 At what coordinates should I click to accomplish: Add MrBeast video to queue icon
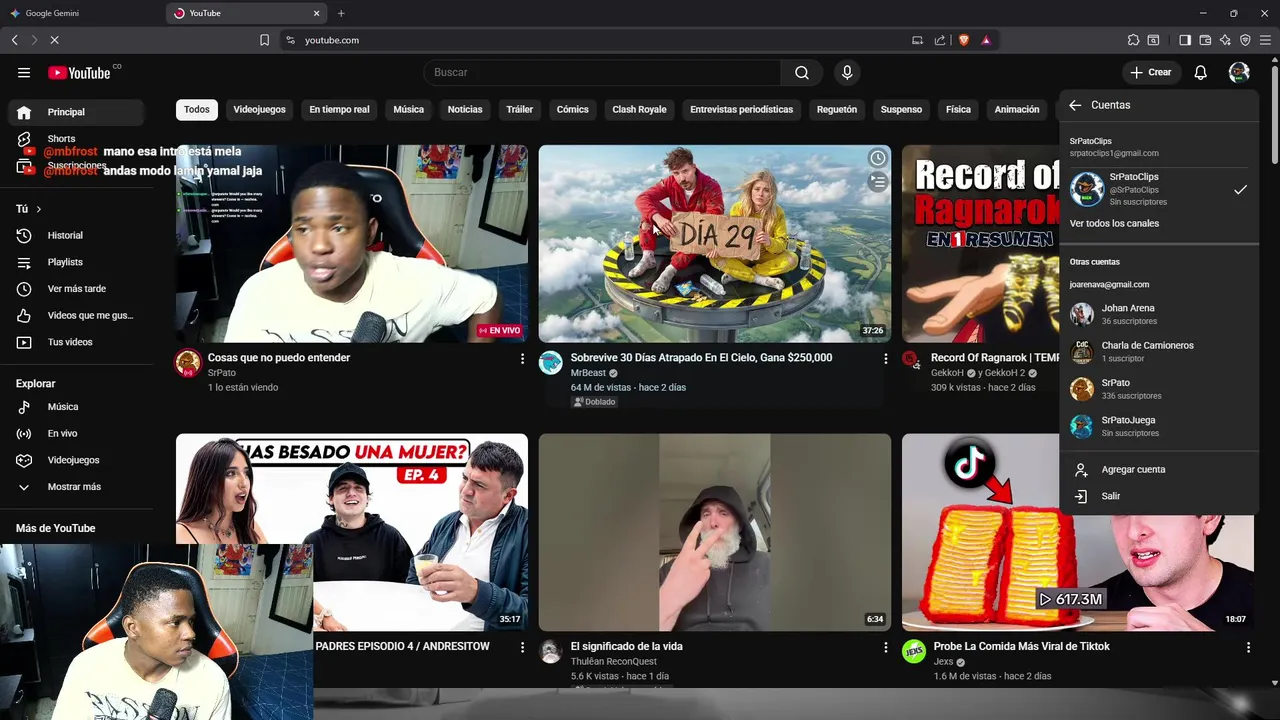point(877,182)
